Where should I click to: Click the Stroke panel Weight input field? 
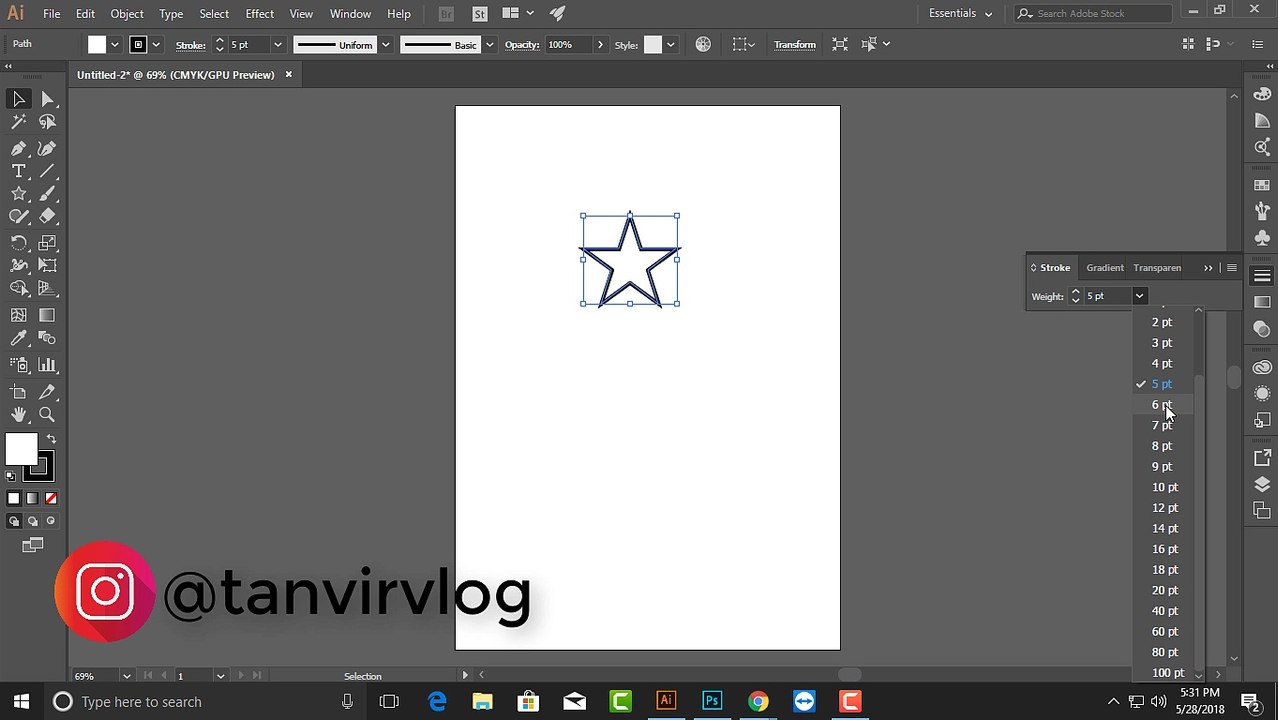tap(1108, 296)
